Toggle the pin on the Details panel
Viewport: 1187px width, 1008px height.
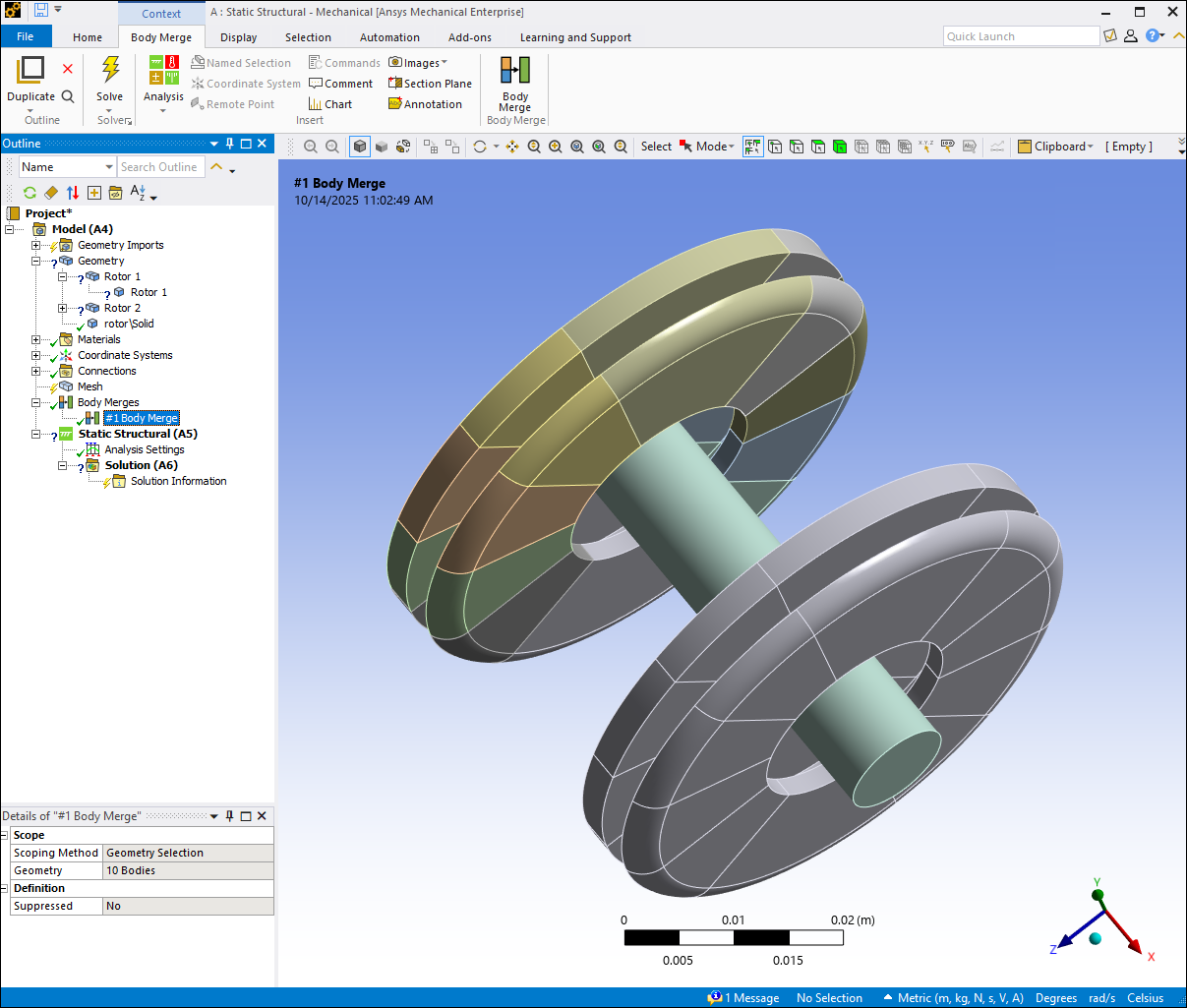(x=230, y=816)
